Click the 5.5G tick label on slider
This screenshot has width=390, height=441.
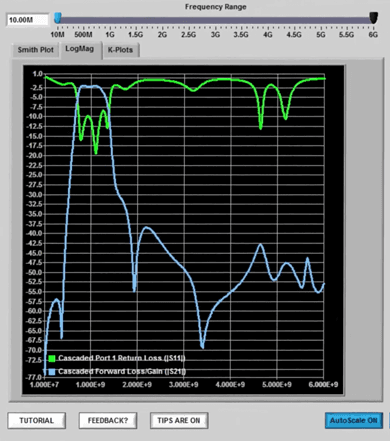[x=347, y=35]
